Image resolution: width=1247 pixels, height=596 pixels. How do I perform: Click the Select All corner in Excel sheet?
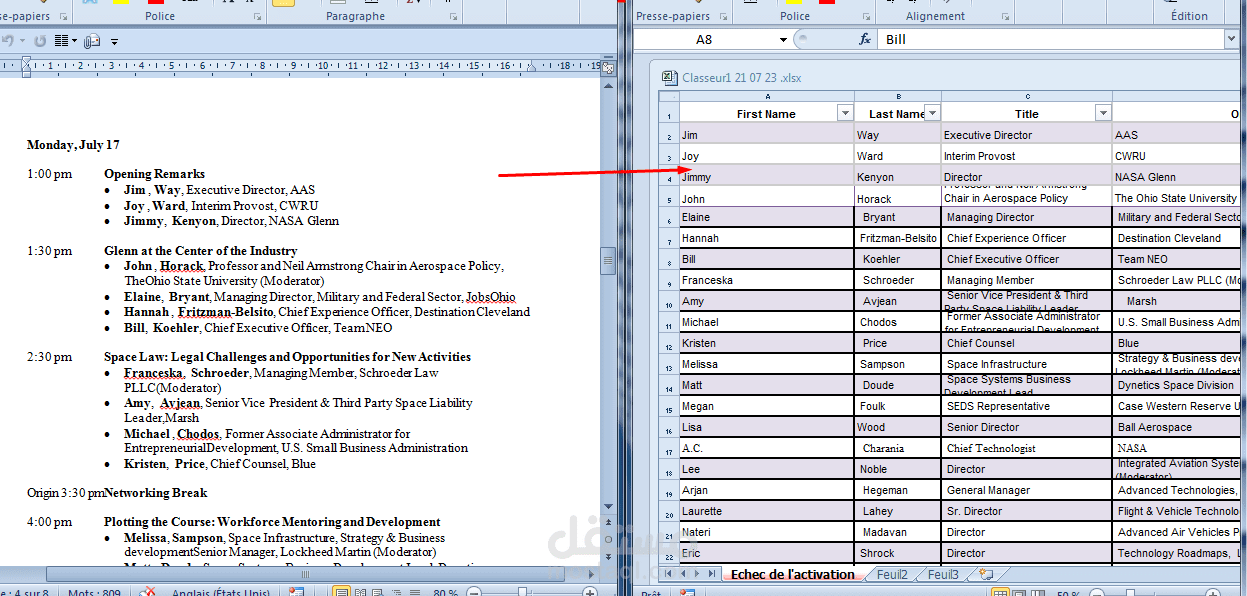coord(669,97)
